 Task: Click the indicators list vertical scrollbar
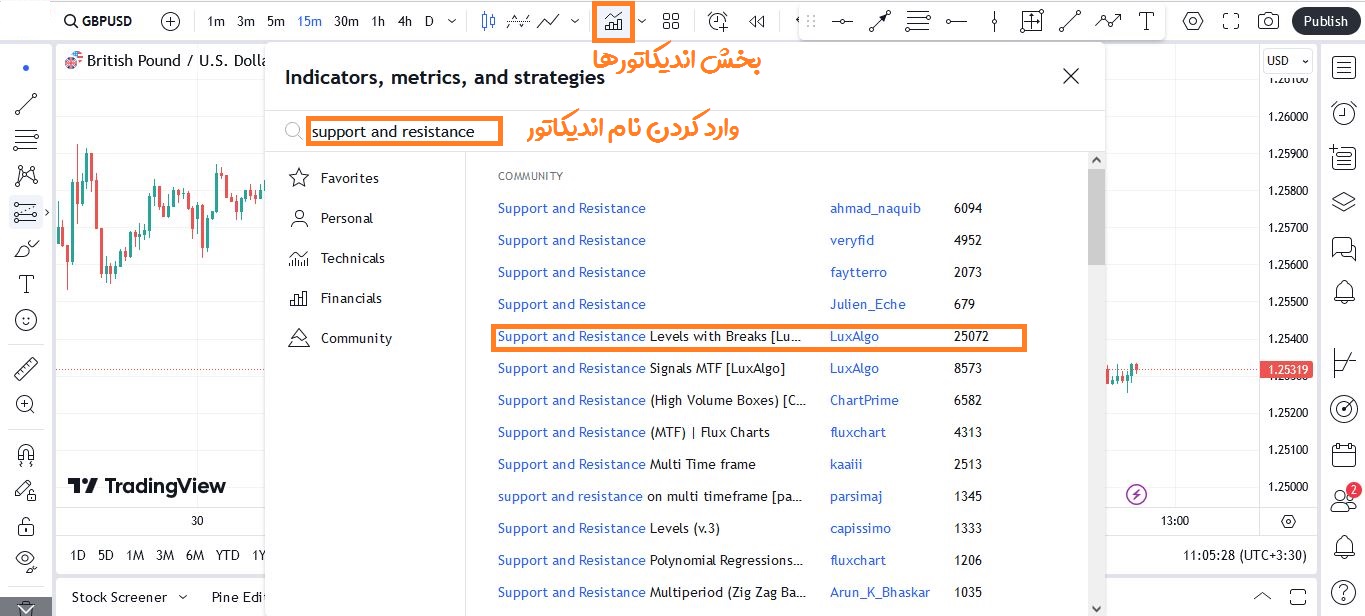click(x=1097, y=217)
